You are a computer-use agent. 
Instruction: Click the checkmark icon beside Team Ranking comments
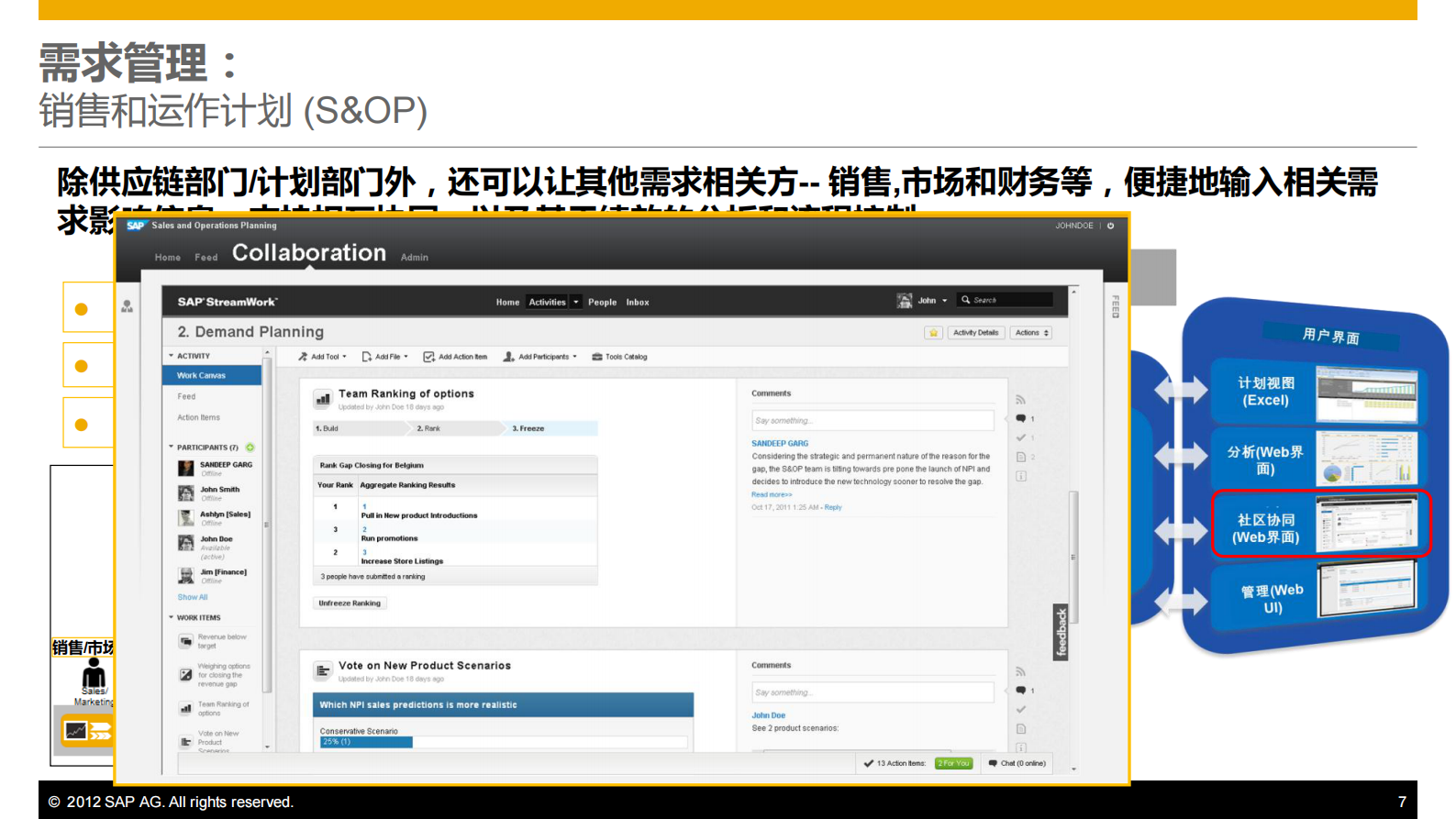tap(1021, 437)
